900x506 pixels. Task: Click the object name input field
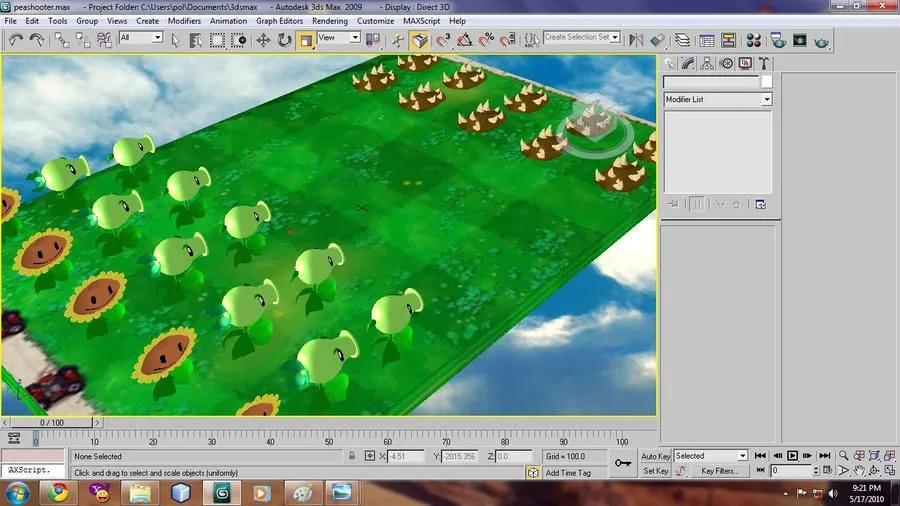(x=711, y=82)
